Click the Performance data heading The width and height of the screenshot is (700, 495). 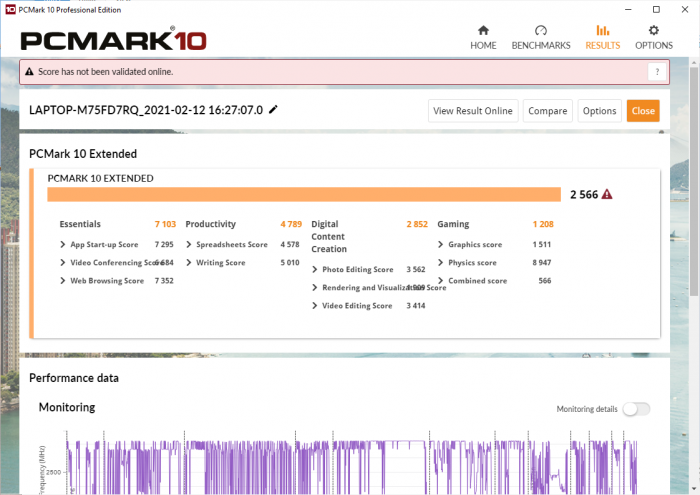(74, 378)
